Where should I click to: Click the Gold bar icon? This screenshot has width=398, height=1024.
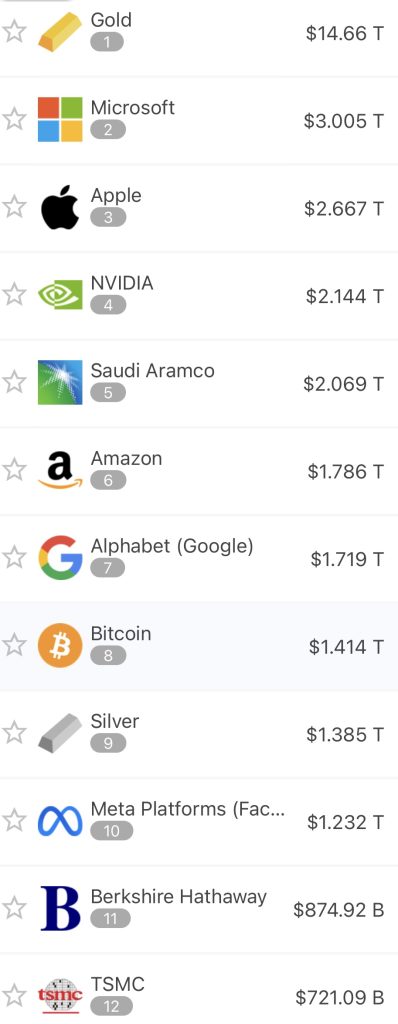point(60,32)
